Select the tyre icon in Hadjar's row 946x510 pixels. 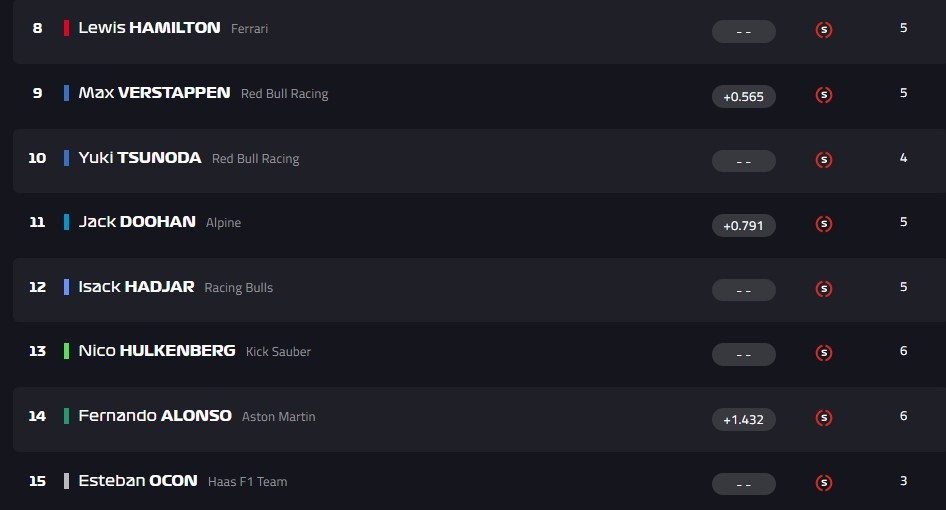pos(824,289)
